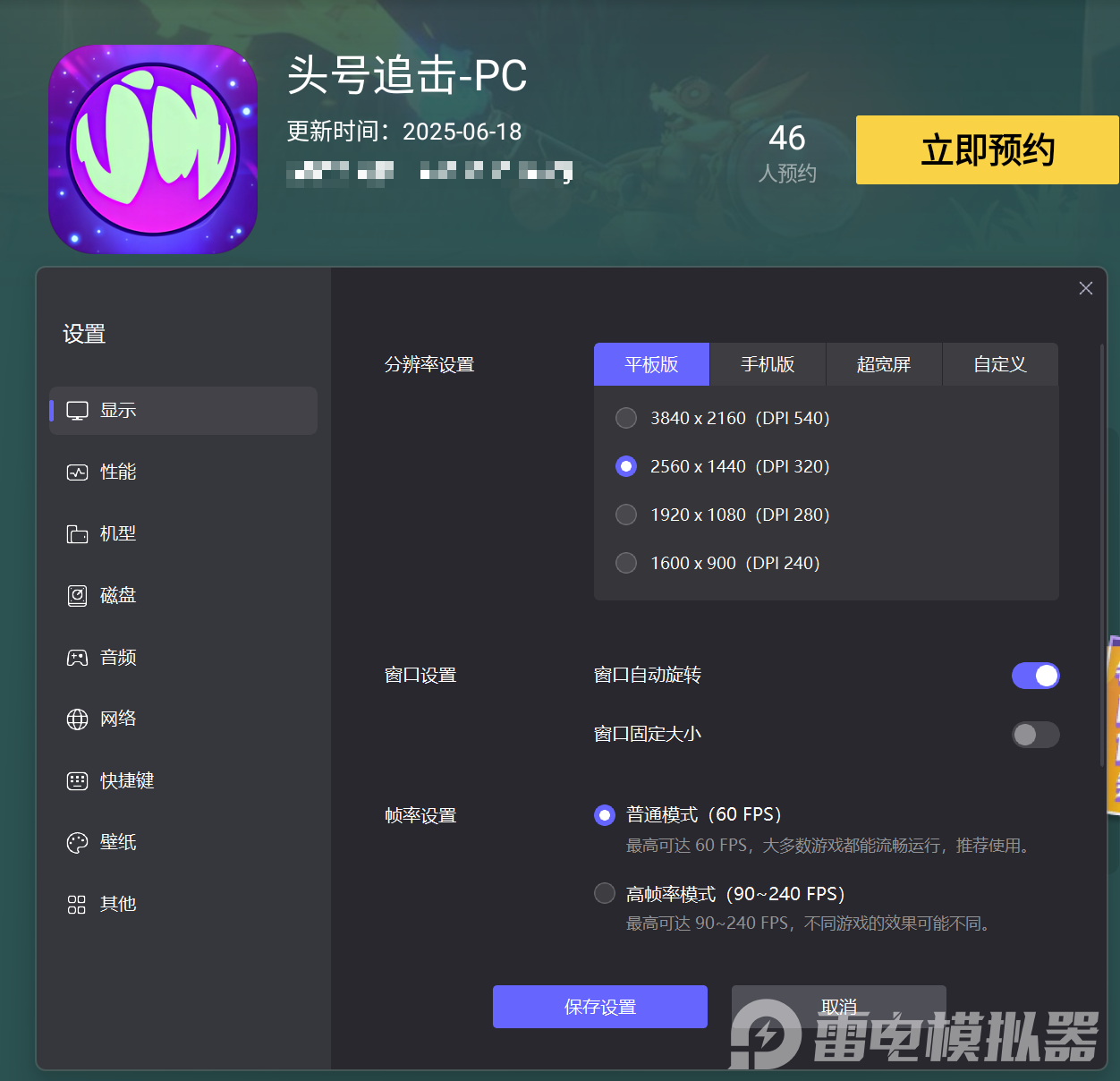Select the 性能 sidebar item

pos(116,472)
